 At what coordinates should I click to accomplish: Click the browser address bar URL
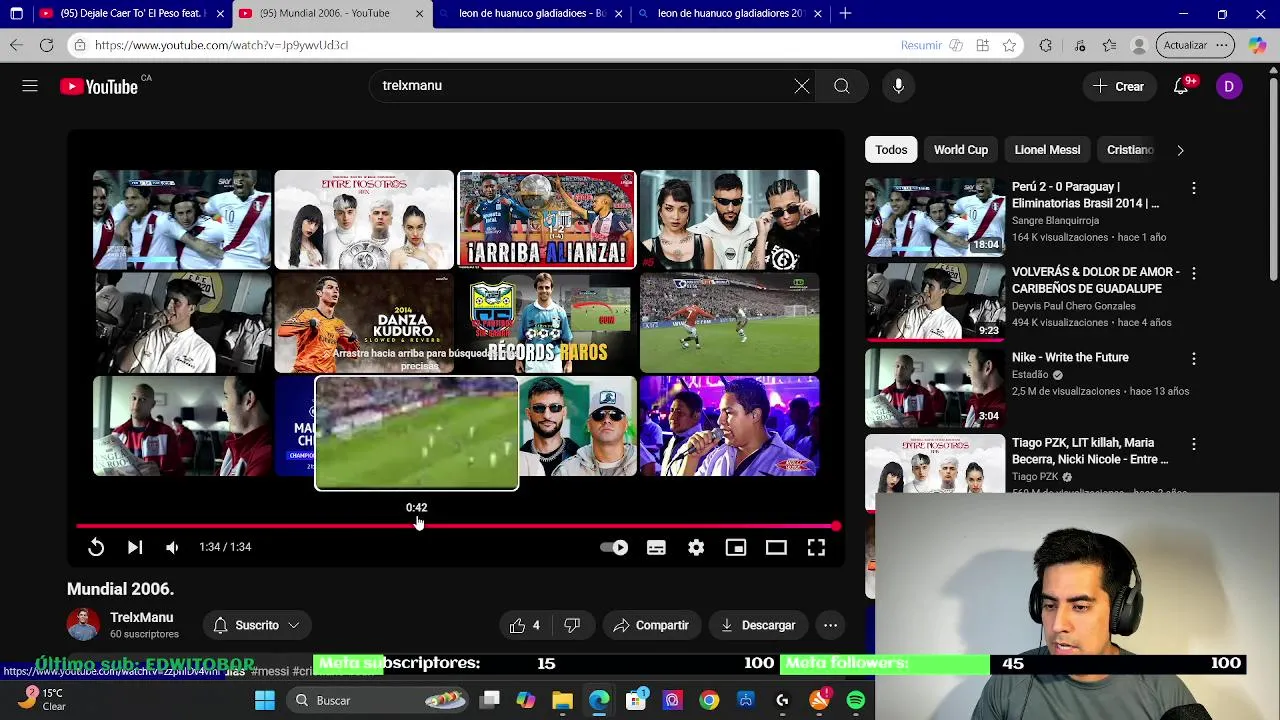click(x=222, y=45)
